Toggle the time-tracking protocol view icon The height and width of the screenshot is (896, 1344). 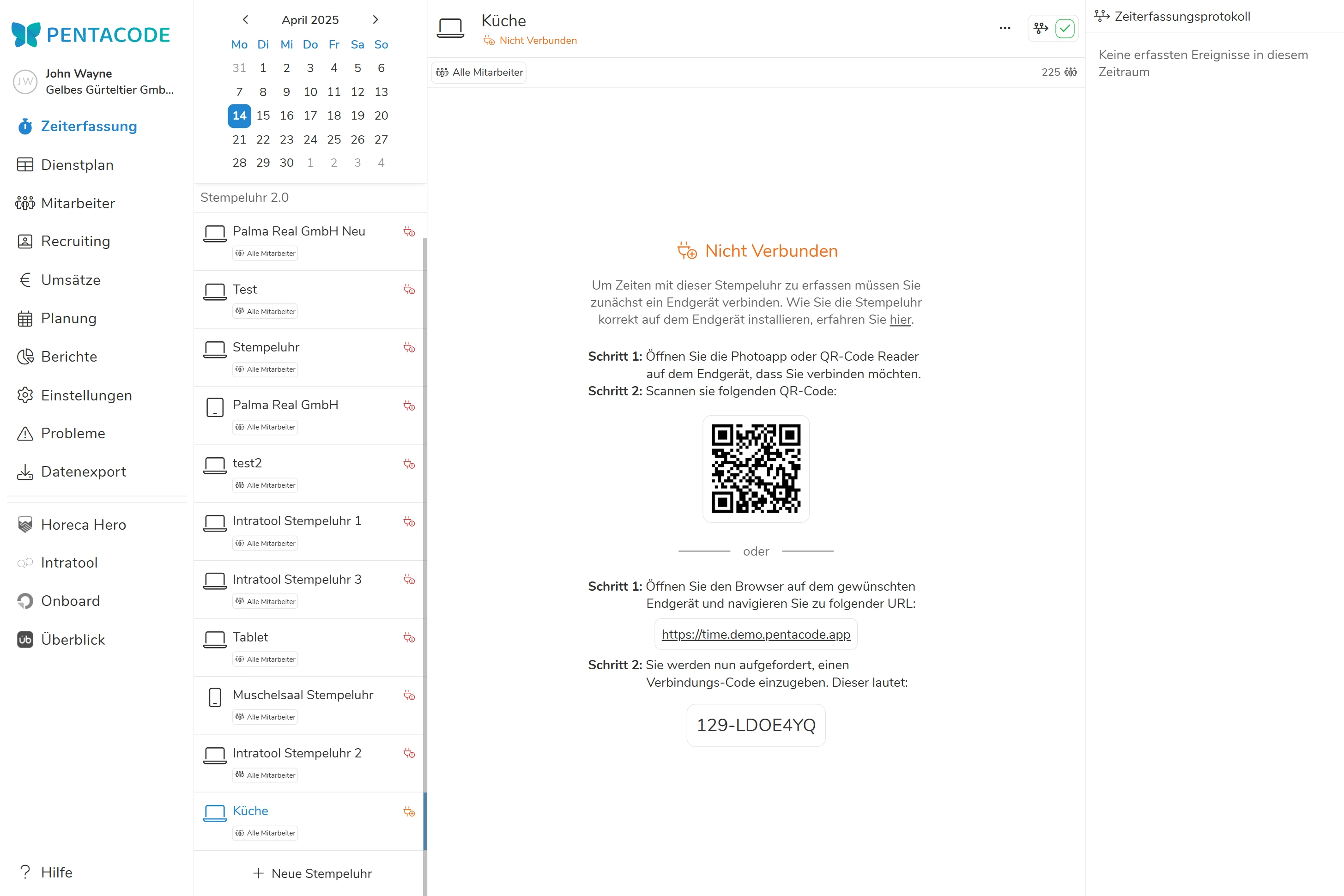[x=1041, y=28]
